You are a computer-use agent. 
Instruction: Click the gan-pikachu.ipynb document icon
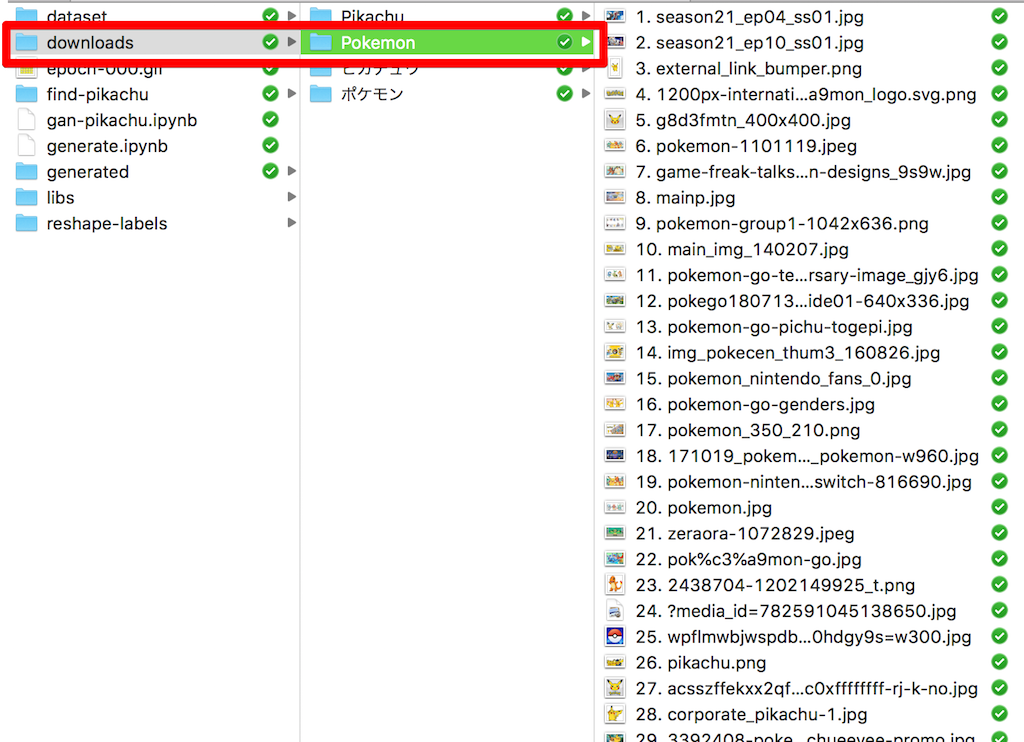26,120
